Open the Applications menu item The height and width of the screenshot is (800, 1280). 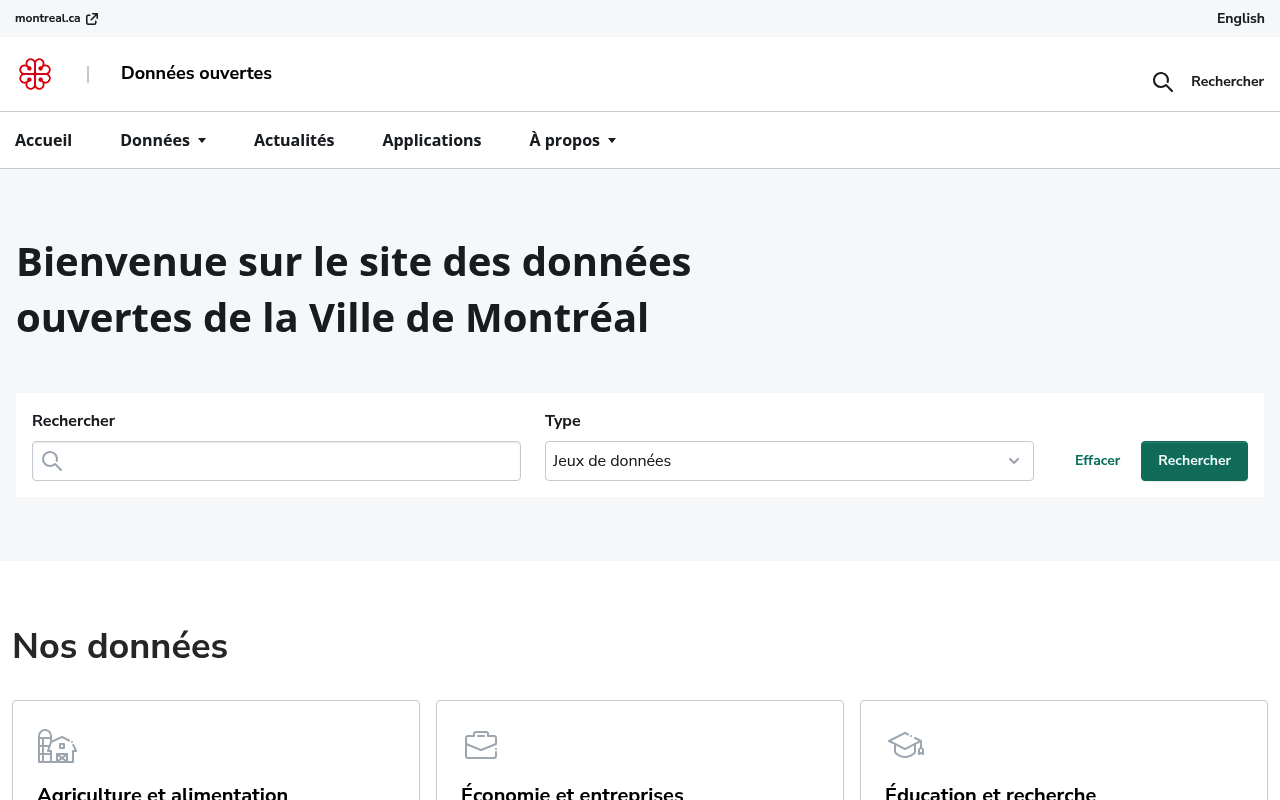click(x=432, y=140)
